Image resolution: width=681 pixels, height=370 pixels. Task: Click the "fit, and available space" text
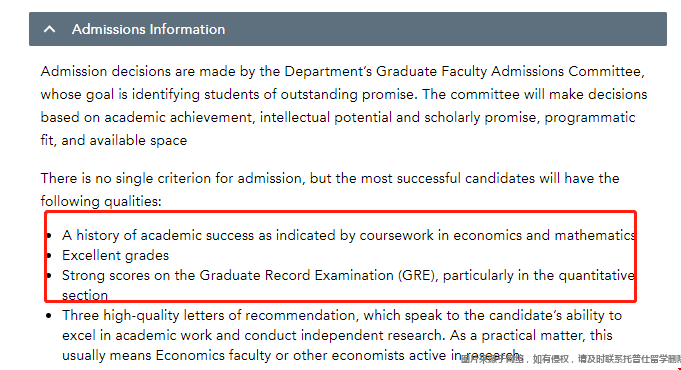(114, 140)
